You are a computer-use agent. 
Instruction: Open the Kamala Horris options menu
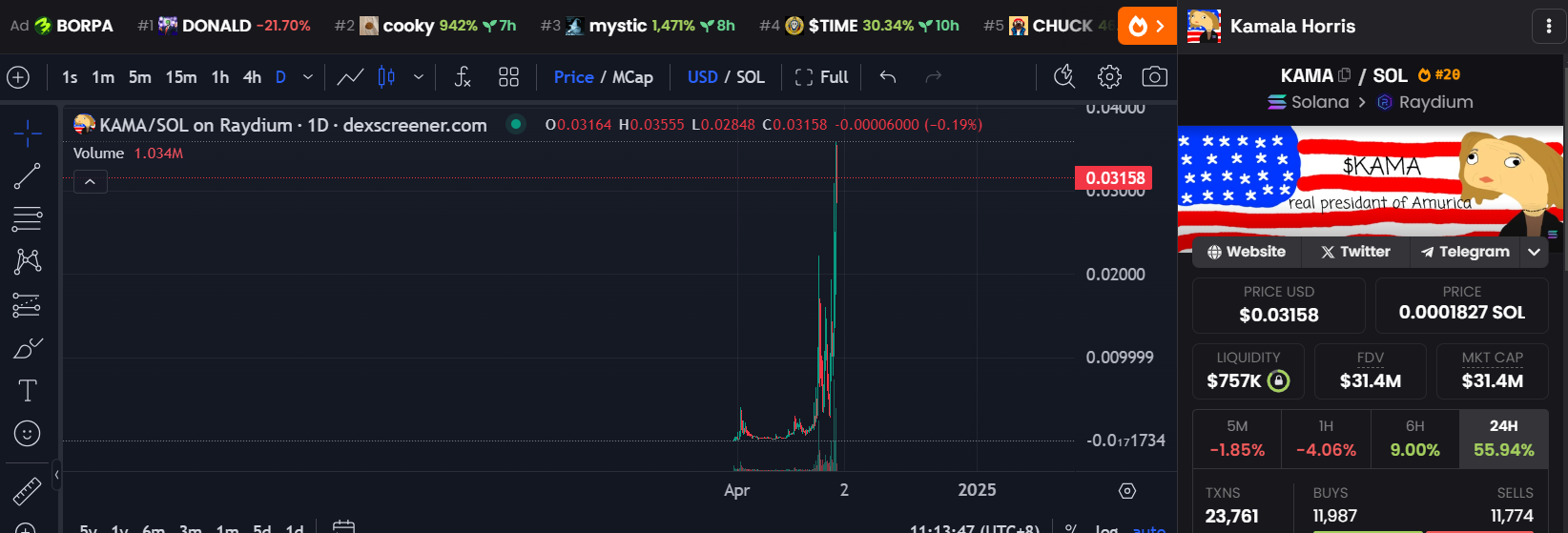click(1547, 27)
